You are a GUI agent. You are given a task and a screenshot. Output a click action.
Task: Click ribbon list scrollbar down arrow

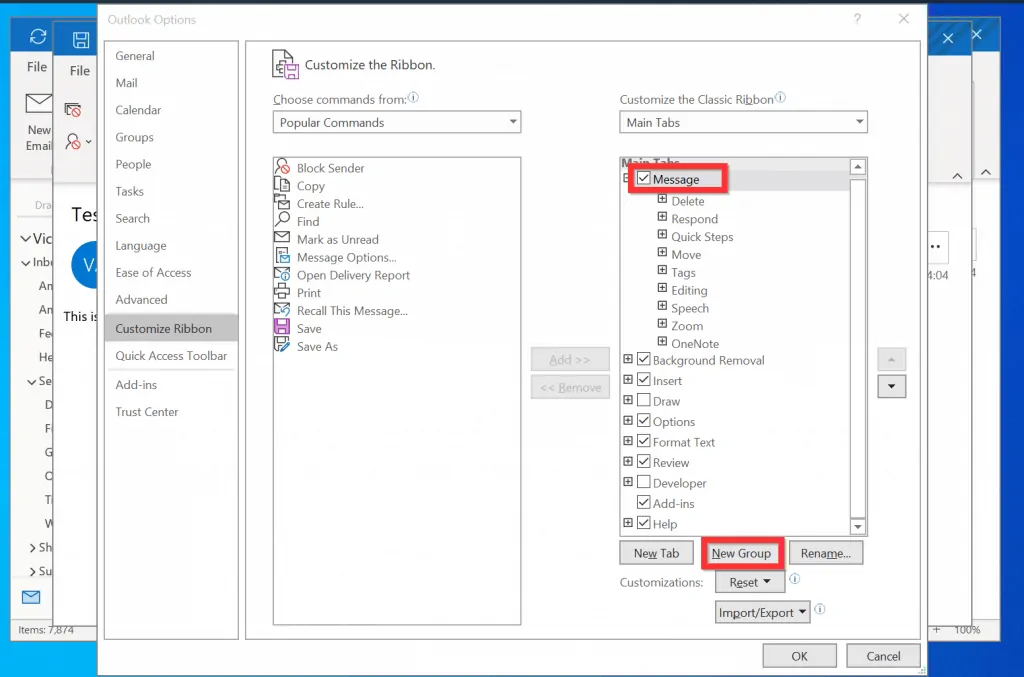(x=858, y=526)
